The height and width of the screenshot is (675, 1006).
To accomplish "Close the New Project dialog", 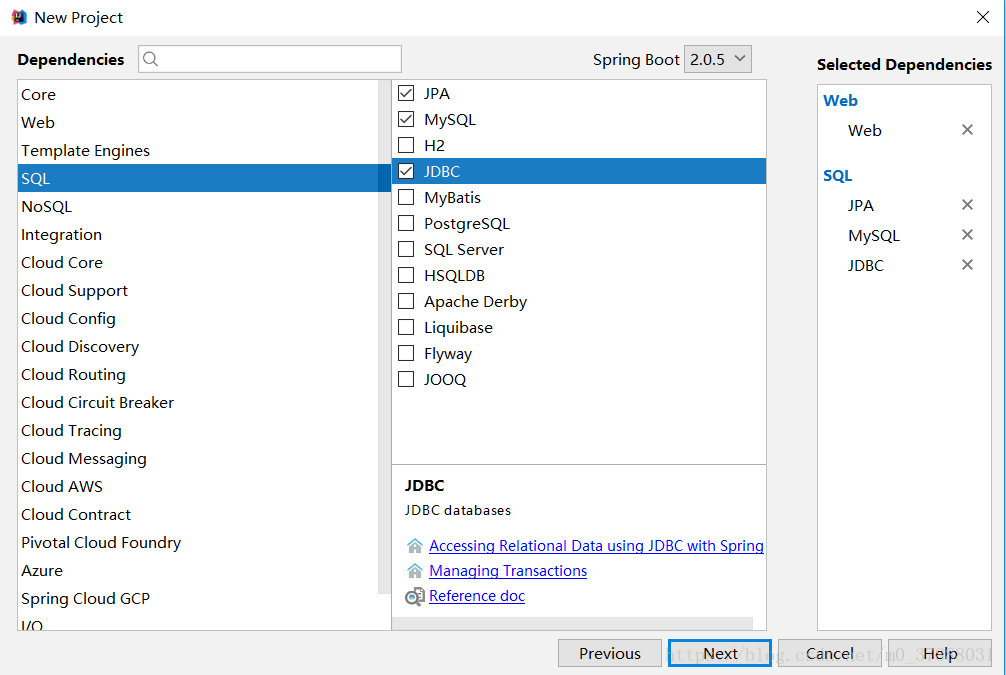I will tap(982, 17).
